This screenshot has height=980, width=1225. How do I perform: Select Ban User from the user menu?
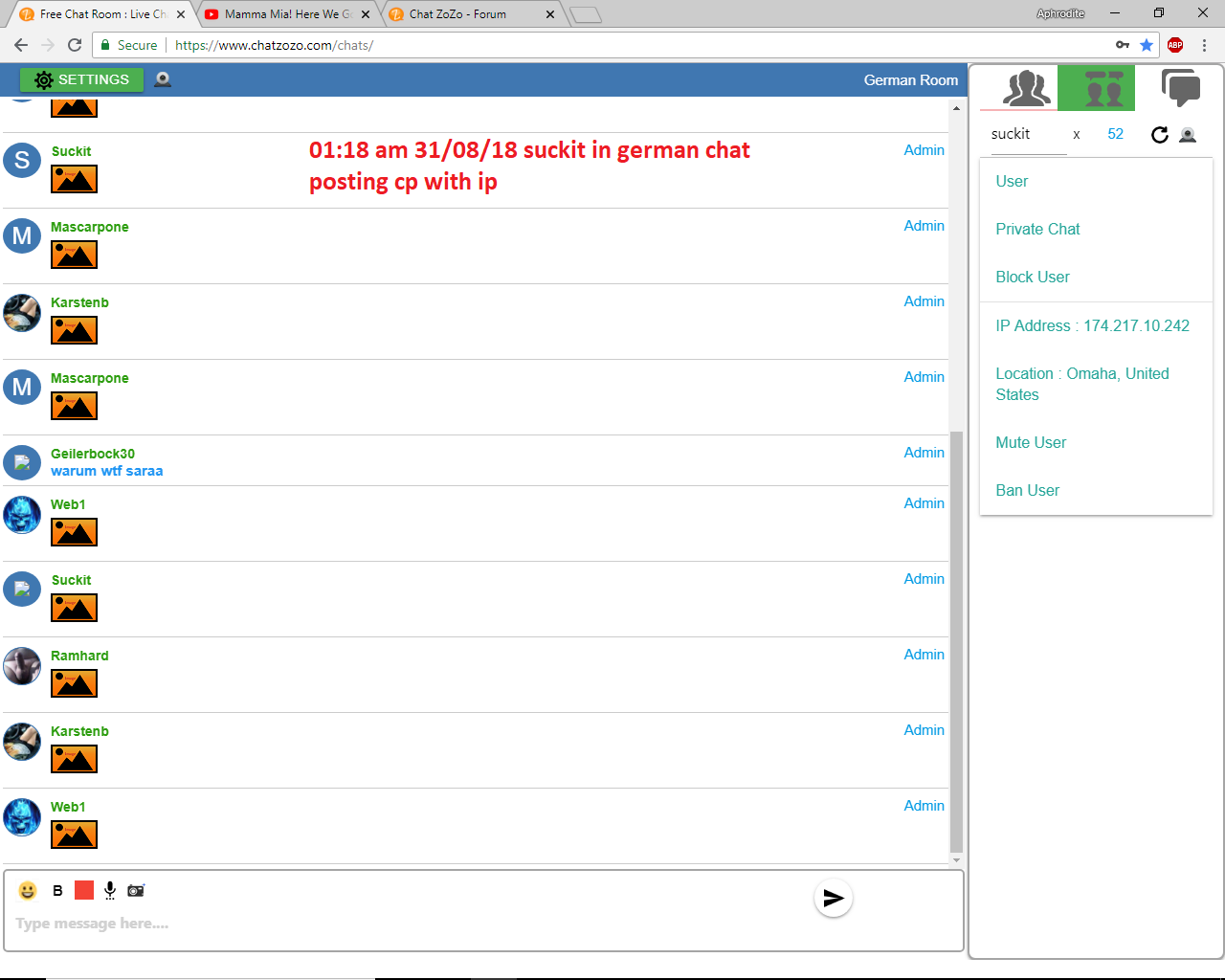tap(1027, 490)
